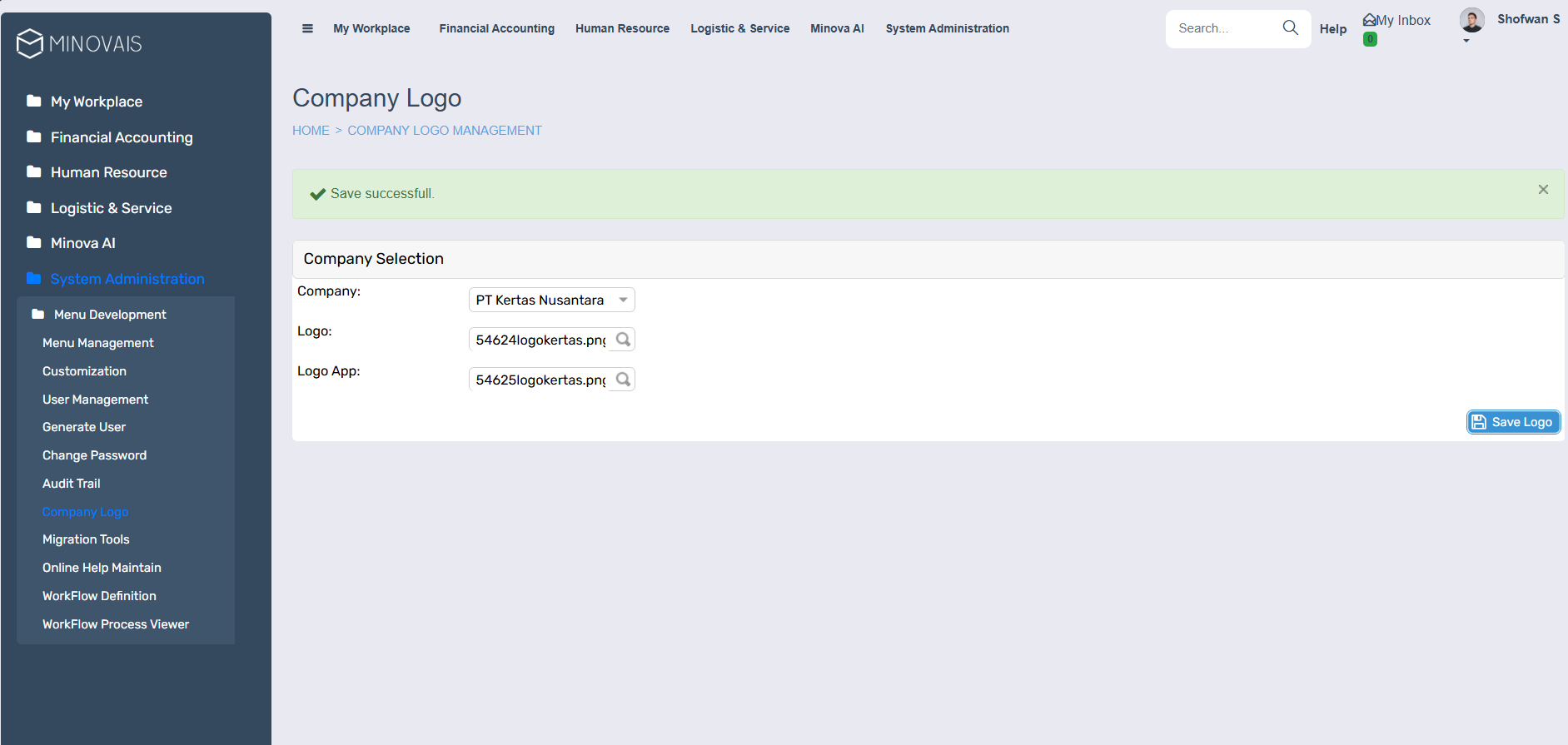
Task: Click into the Search input field
Action: point(1224,28)
